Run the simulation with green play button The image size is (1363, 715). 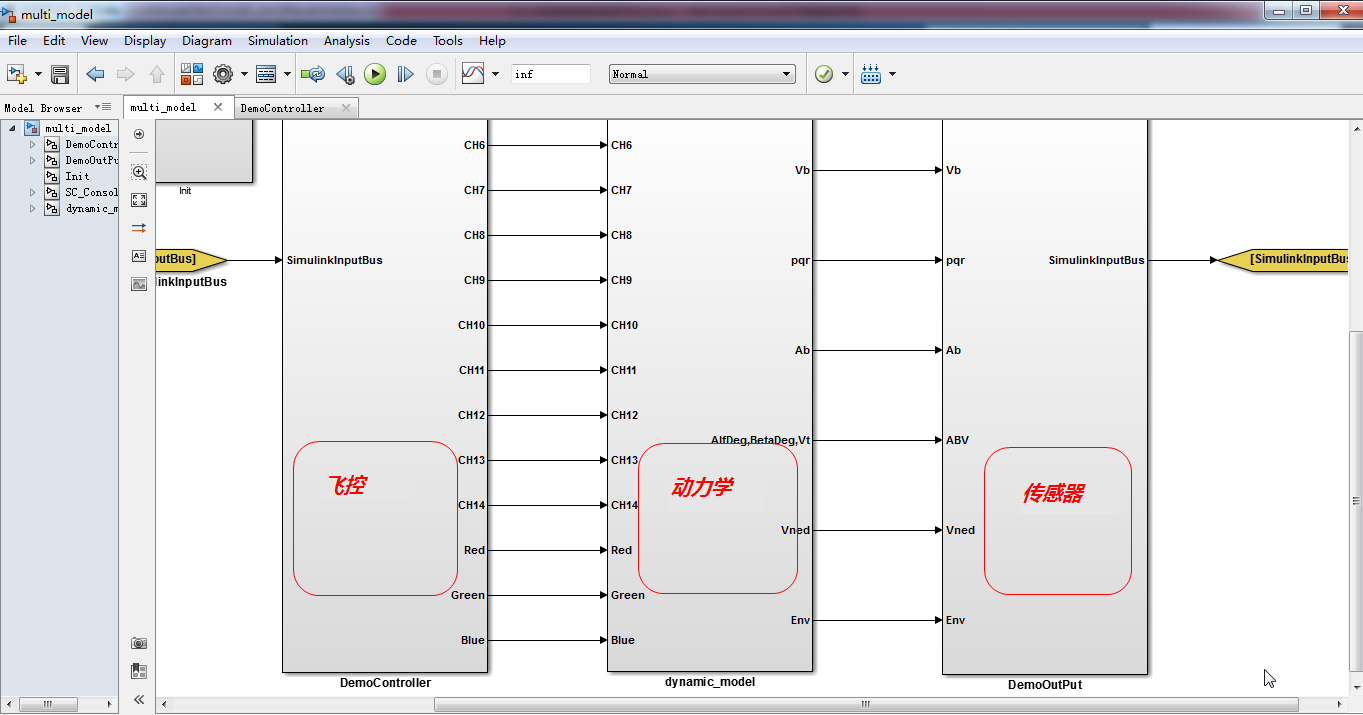tap(375, 74)
